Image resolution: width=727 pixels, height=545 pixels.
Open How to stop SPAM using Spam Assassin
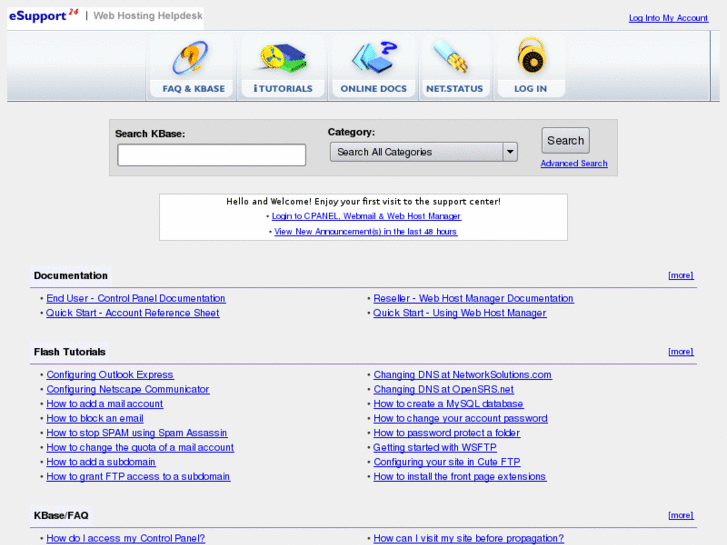click(137, 433)
